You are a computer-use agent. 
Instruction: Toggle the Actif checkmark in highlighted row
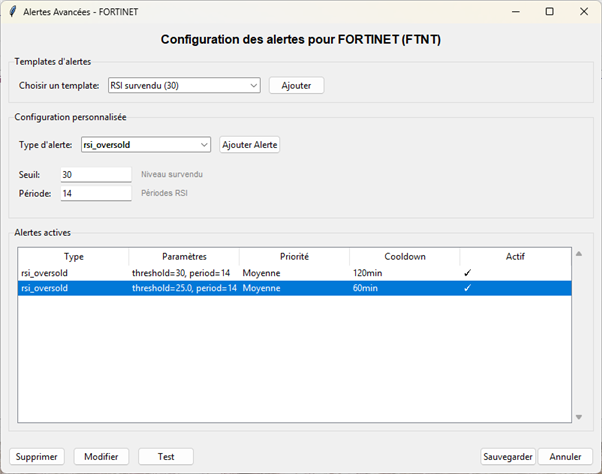coord(465,288)
